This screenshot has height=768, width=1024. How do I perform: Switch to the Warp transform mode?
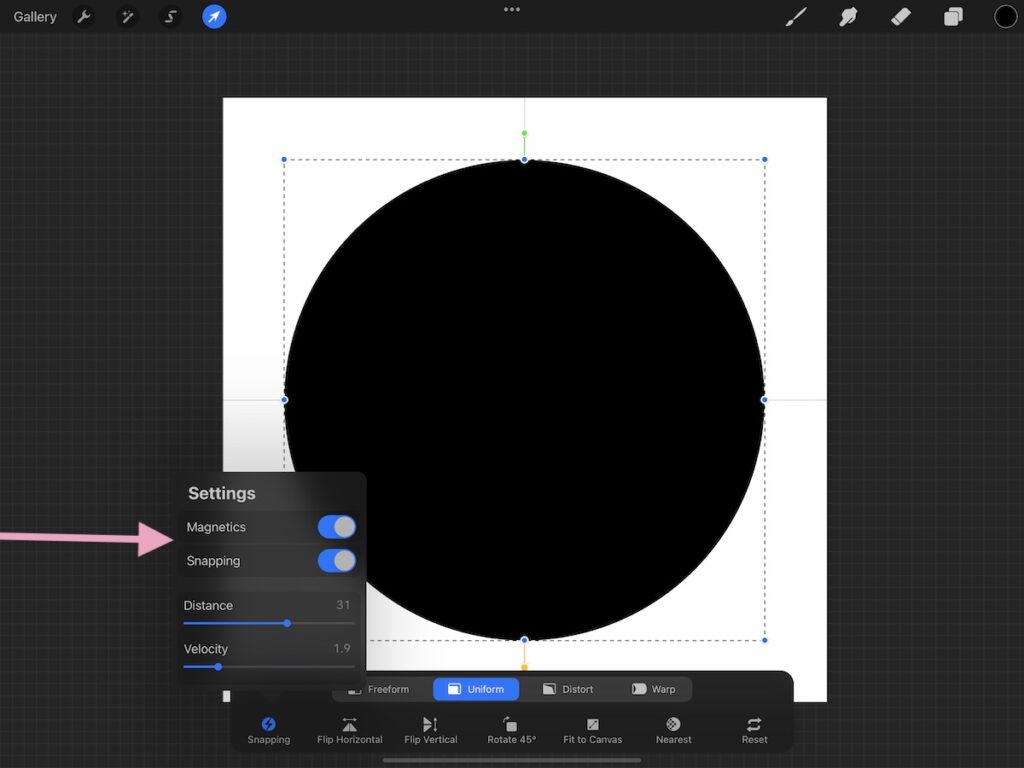pyautogui.click(x=655, y=689)
